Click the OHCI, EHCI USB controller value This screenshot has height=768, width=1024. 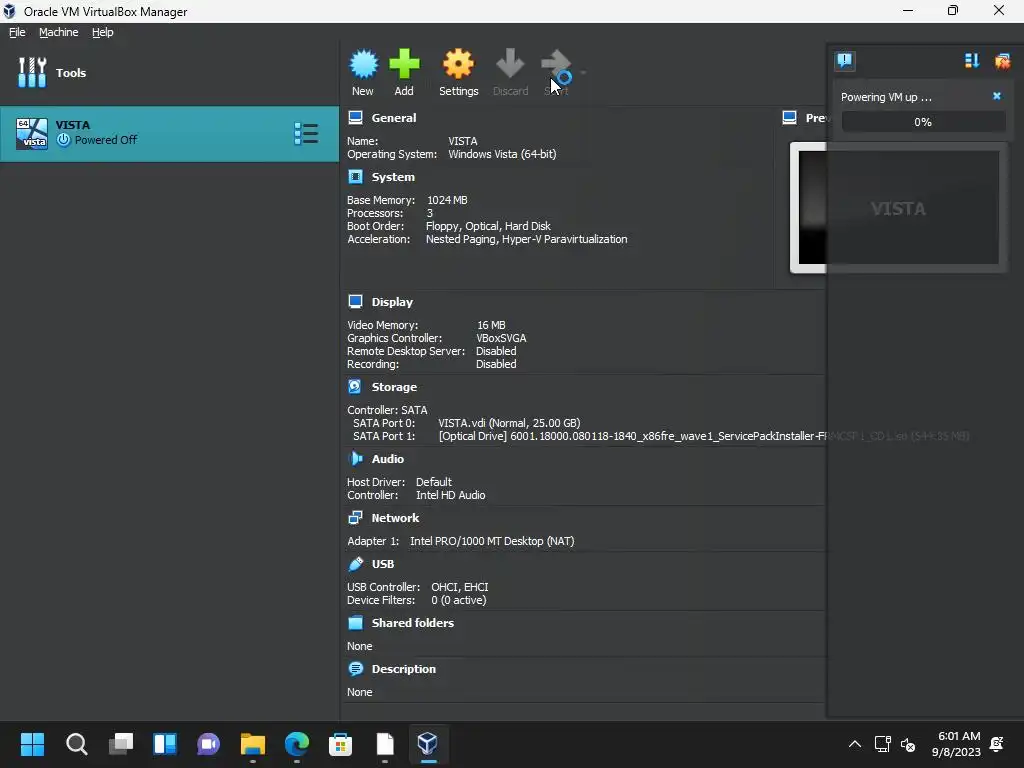(x=460, y=587)
